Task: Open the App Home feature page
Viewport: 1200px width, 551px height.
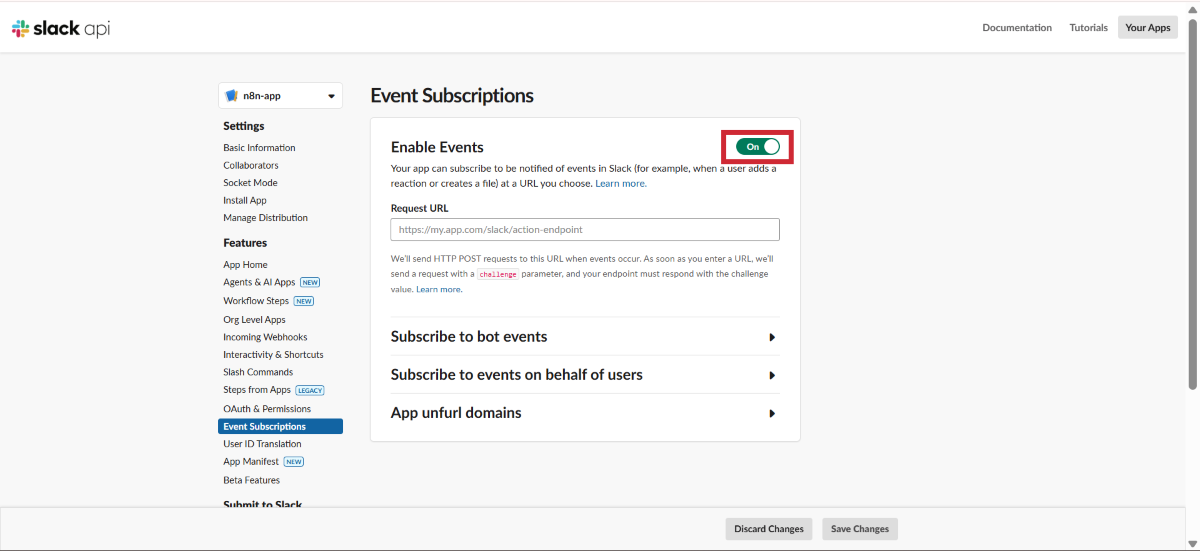Action: pos(245,265)
